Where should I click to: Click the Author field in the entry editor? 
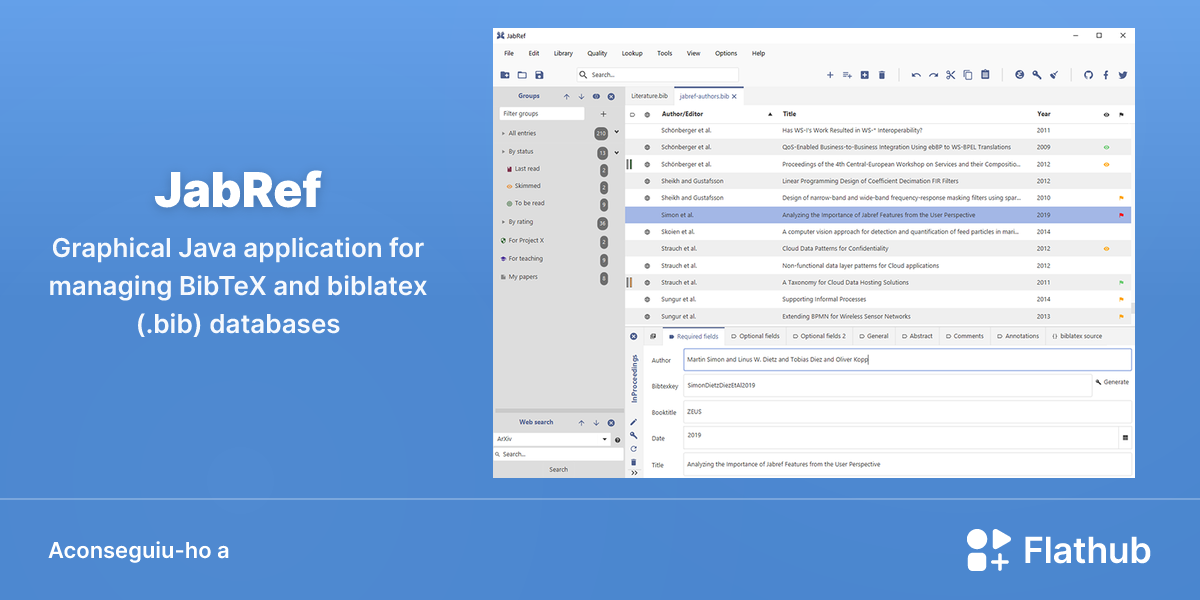point(907,359)
